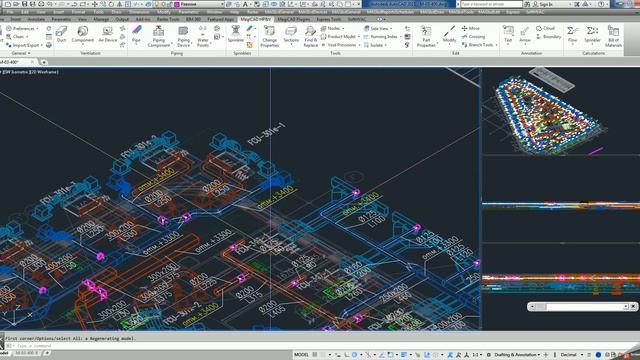Viewport: 640px width, 360px height.
Task: Open the Change Properties tool
Action: pyautogui.click(x=269, y=36)
